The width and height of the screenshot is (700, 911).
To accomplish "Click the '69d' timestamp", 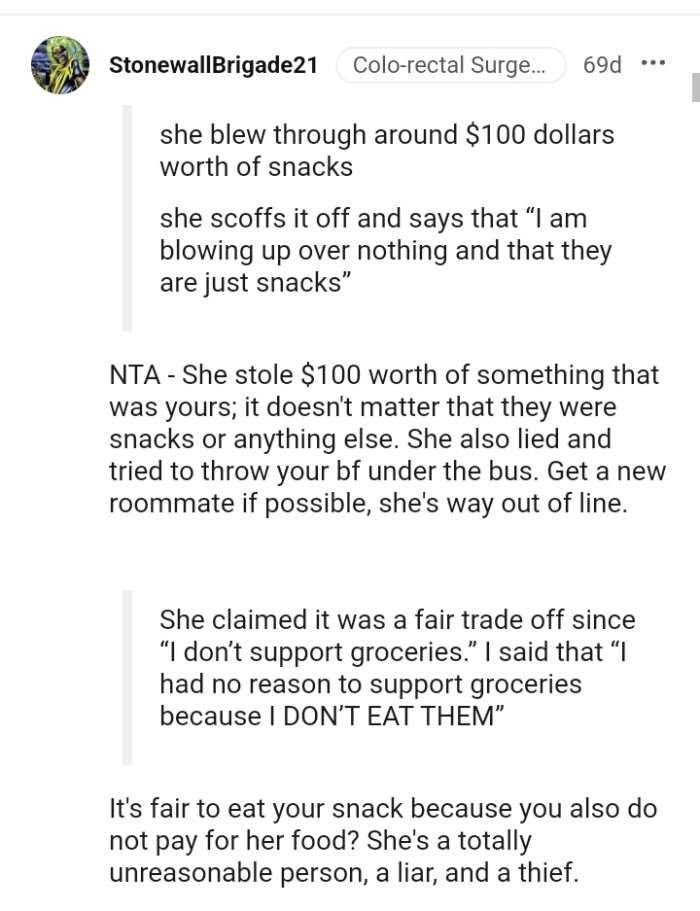I will (x=600, y=64).
